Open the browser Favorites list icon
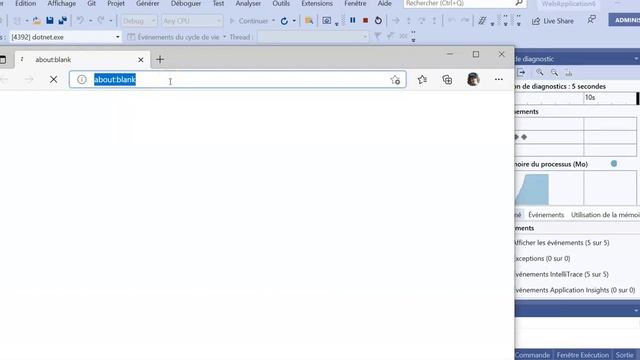The width and height of the screenshot is (640, 360). [422, 80]
